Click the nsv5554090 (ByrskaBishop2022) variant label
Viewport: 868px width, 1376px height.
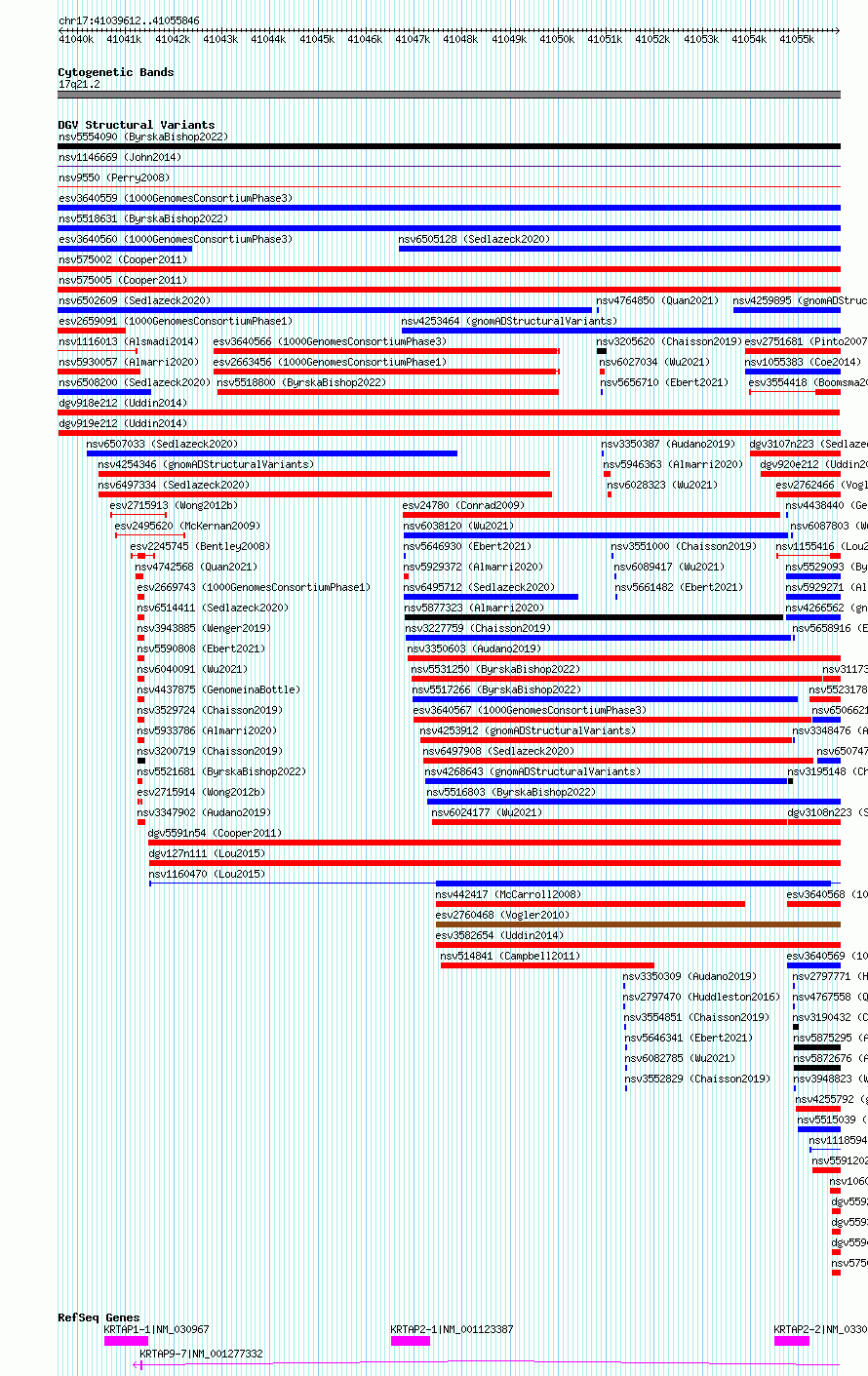point(143,137)
